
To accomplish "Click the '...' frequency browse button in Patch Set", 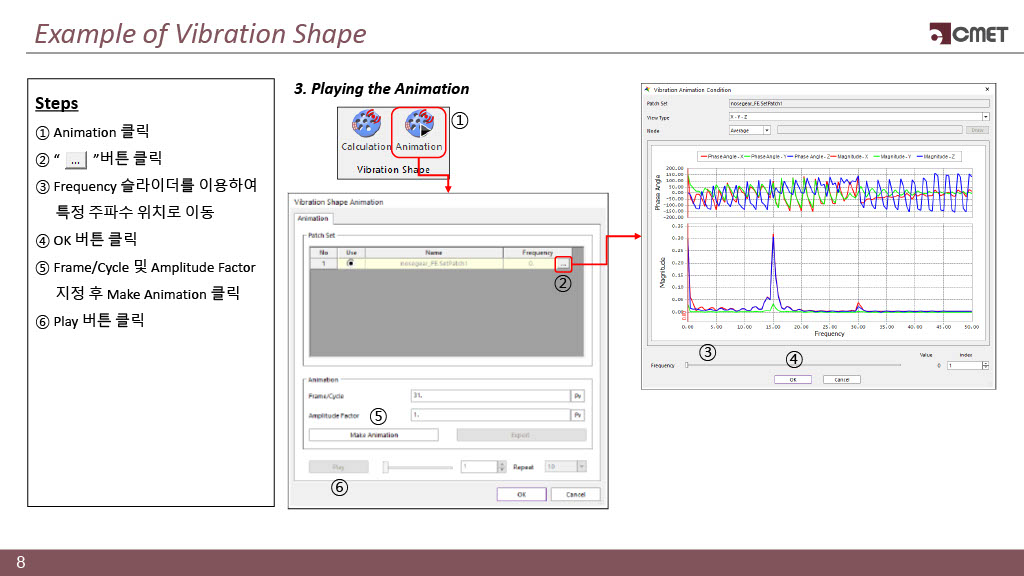I will (563, 263).
